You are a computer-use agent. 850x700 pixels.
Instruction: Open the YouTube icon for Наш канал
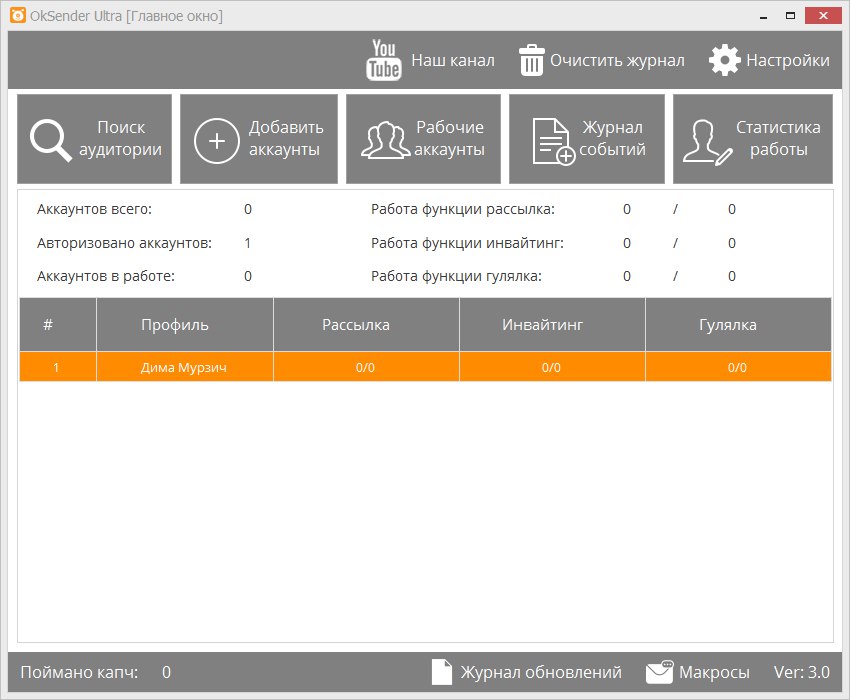click(384, 60)
